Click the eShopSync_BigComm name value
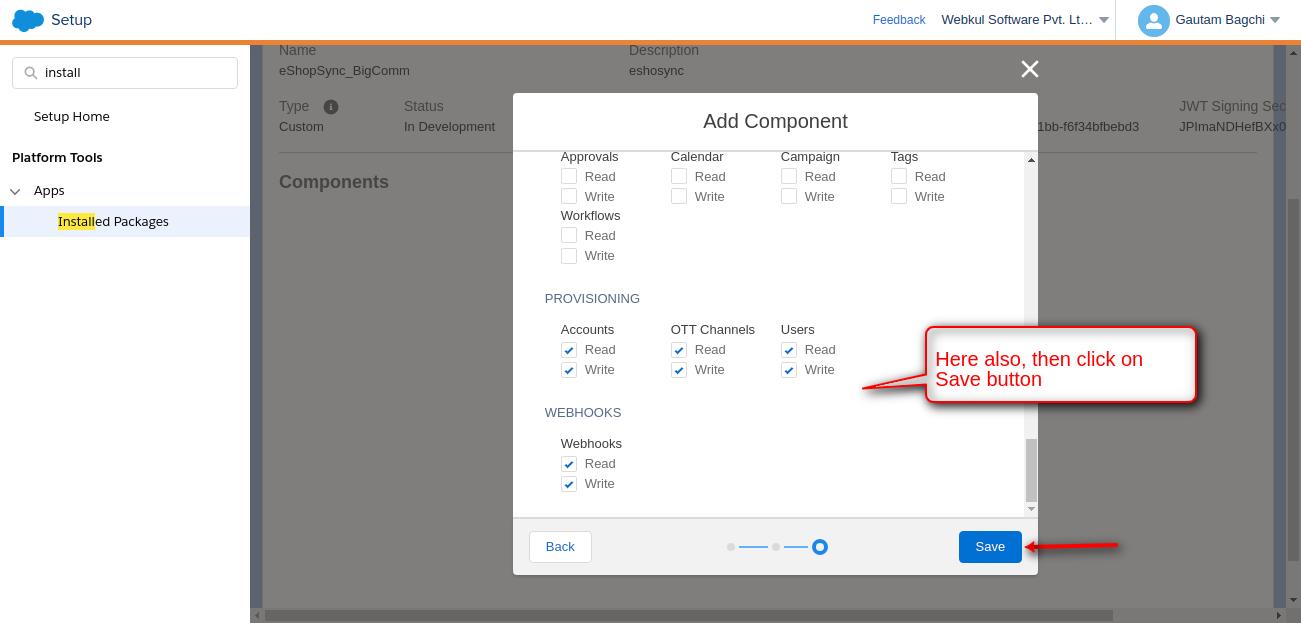 click(344, 71)
